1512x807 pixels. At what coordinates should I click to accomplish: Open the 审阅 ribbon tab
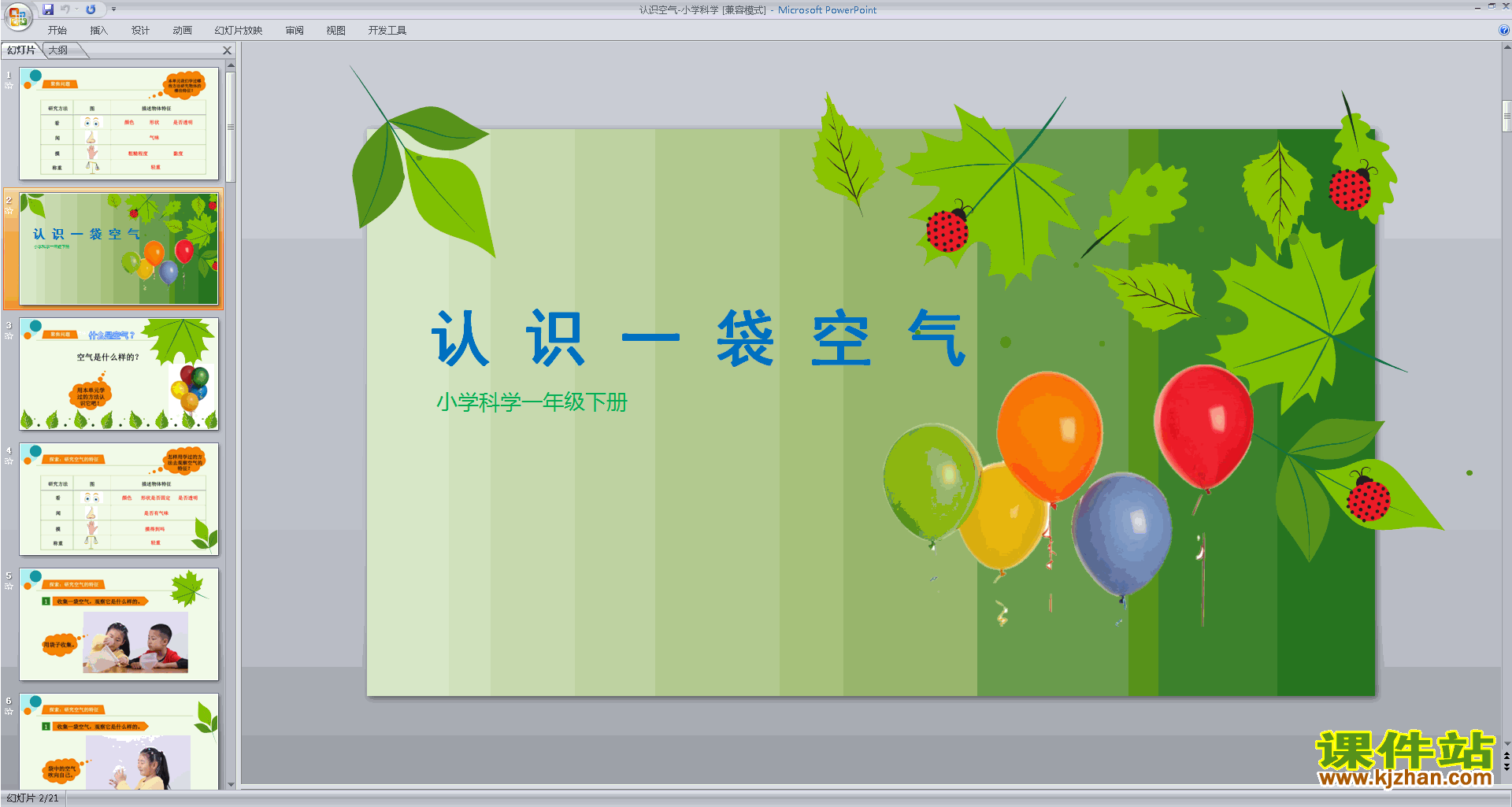(295, 31)
